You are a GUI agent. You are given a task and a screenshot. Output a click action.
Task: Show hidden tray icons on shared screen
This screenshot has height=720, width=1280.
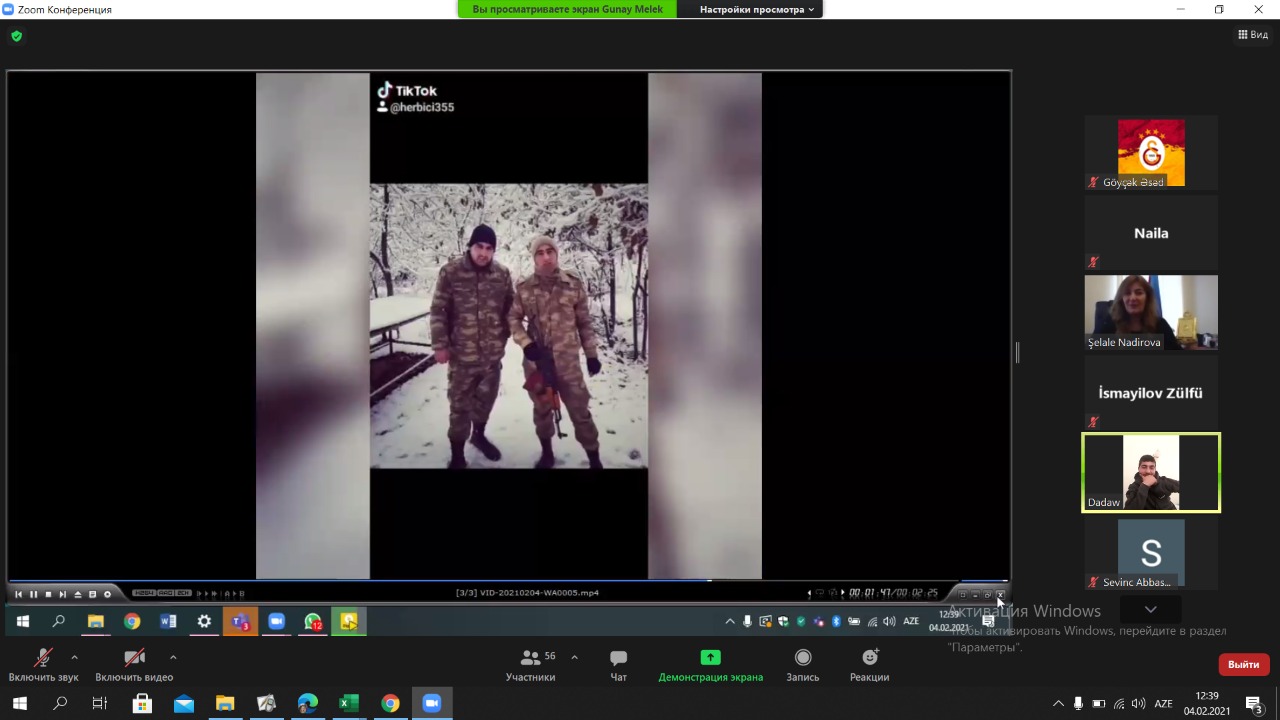[x=730, y=621]
